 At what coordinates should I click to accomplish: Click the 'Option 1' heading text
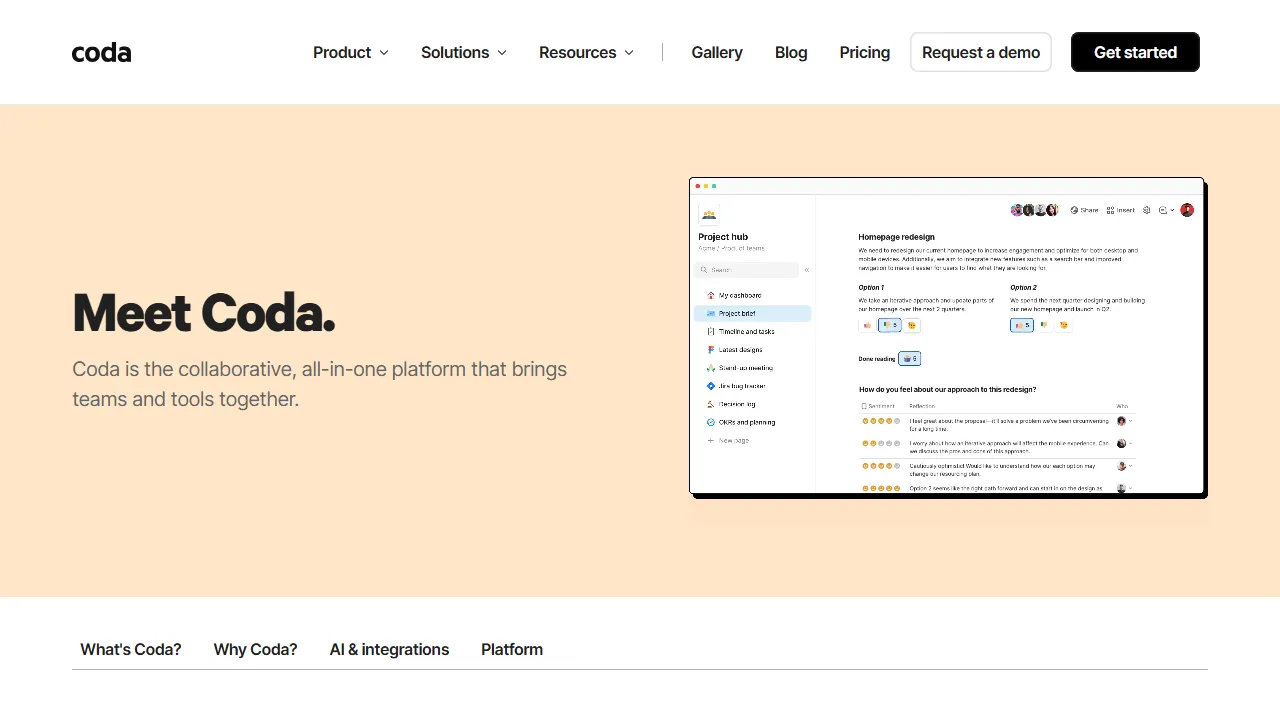[x=871, y=287]
